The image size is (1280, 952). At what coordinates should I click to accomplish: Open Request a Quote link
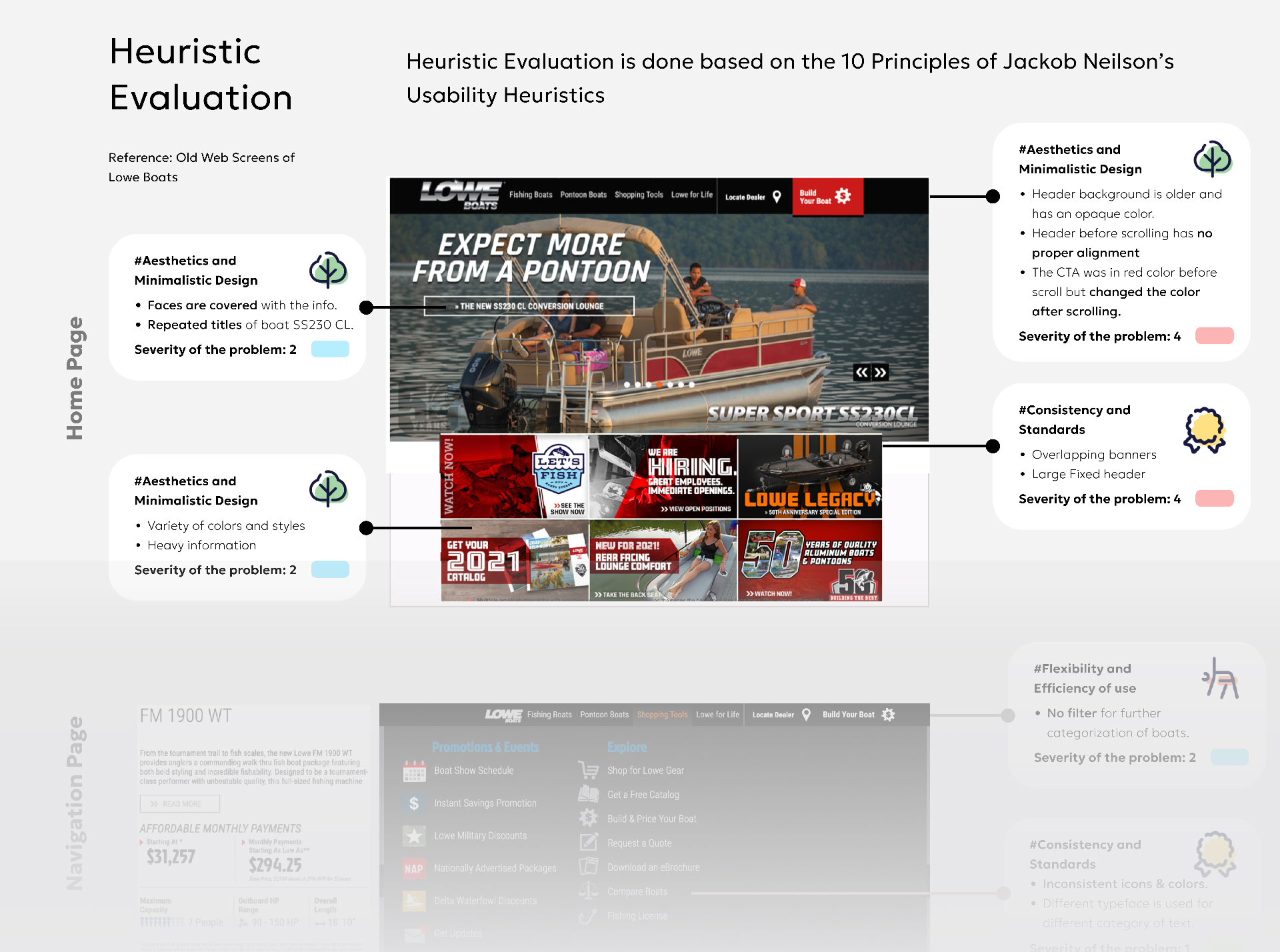(639, 843)
